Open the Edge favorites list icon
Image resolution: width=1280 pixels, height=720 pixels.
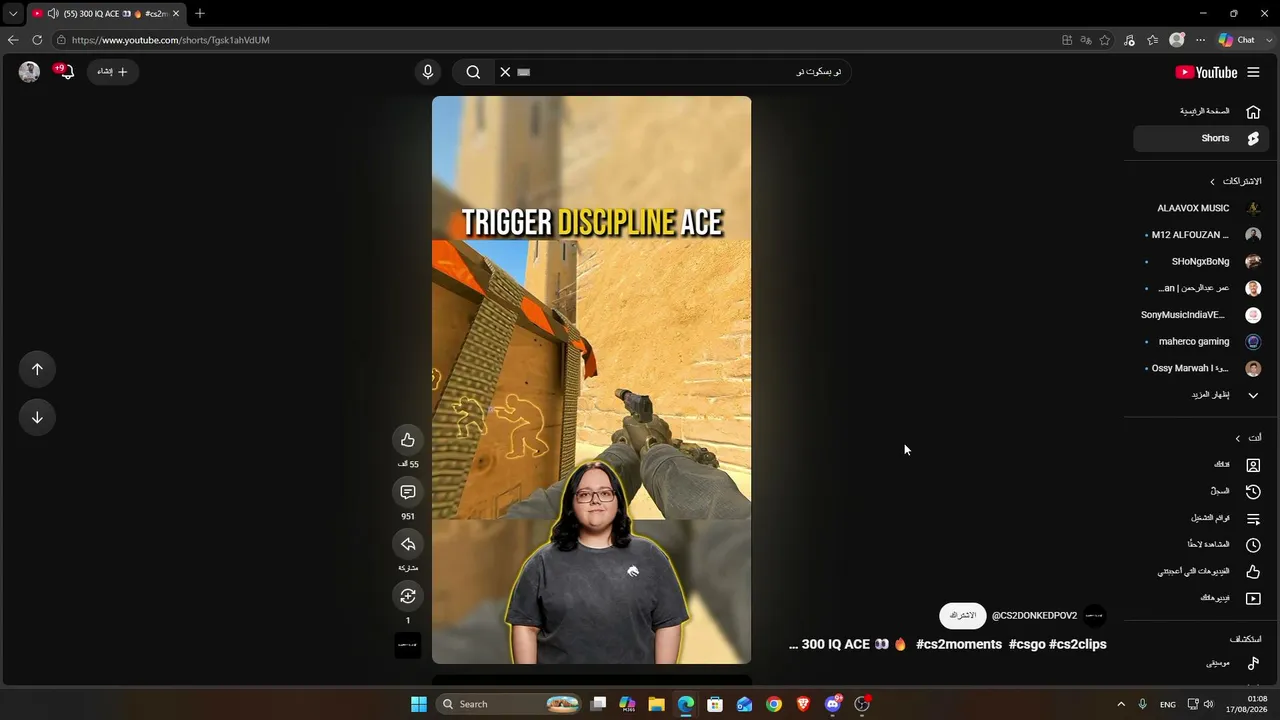(x=1153, y=40)
